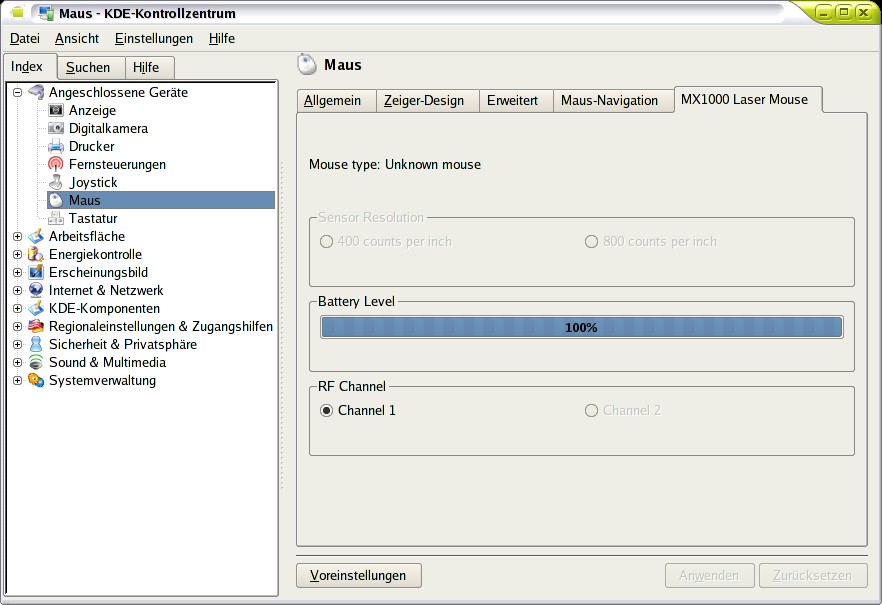The width and height of the screenshot is (882, 605).
Task: Click the Joystick icon in tree
Action: coord(56,182)
